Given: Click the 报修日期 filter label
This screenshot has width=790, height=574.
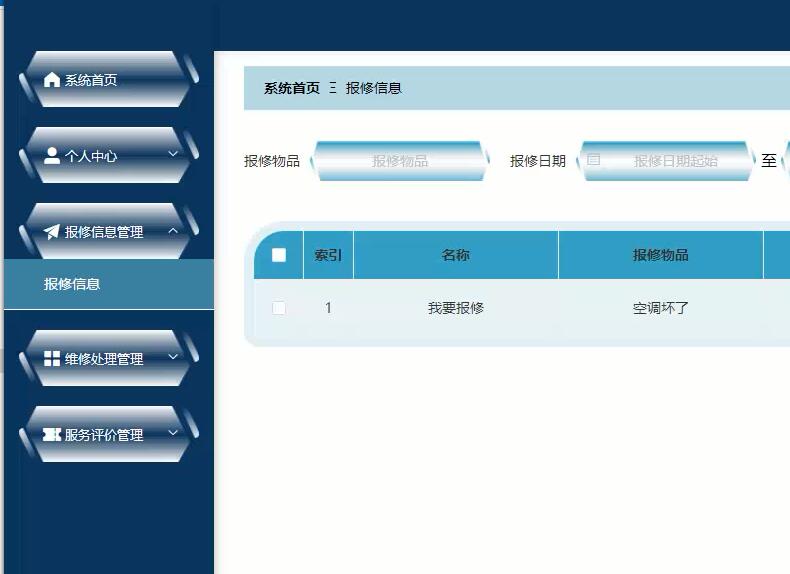Looking at the screenshot, I should pos(538,161).
